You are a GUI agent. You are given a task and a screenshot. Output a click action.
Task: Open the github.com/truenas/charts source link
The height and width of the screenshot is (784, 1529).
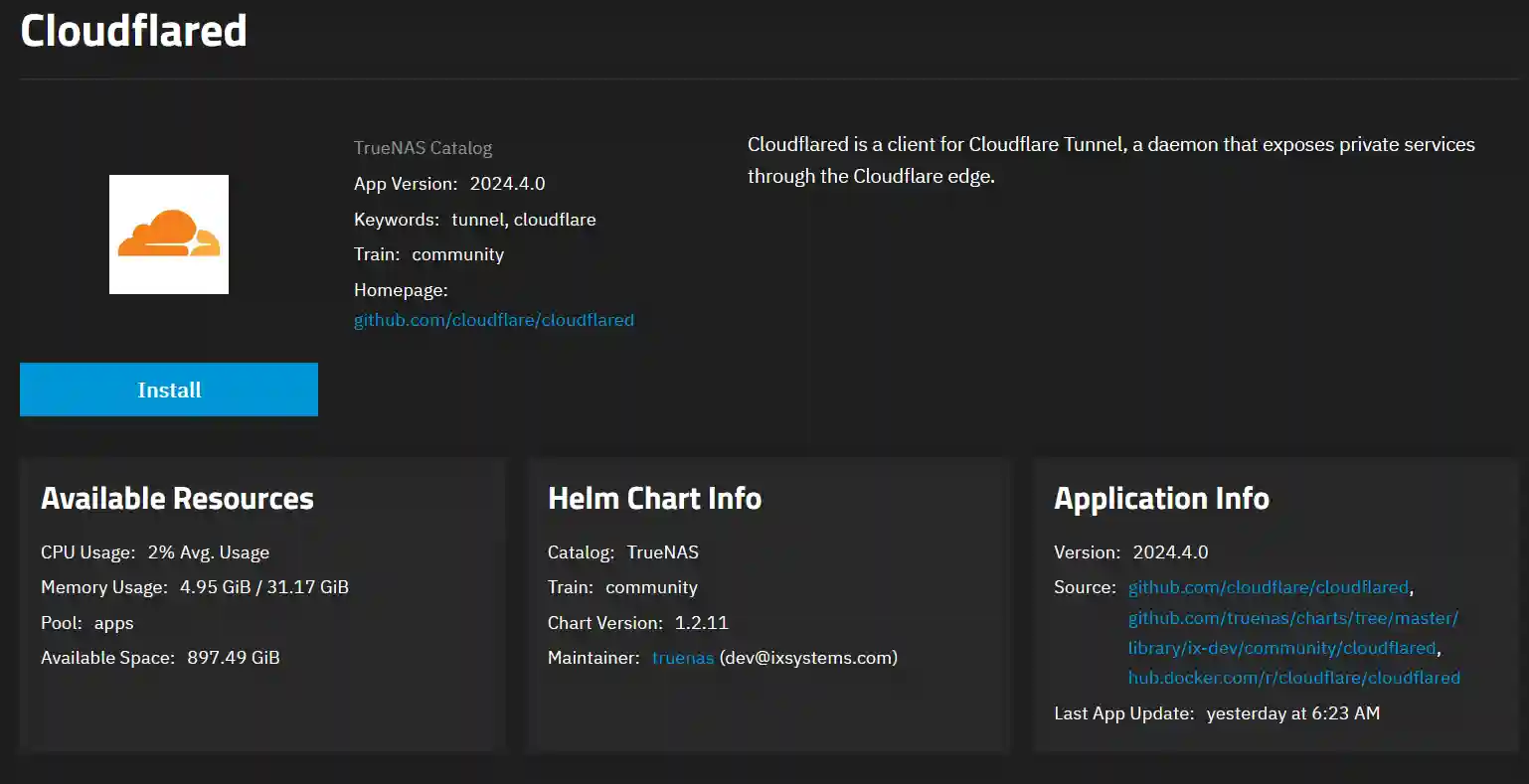coord(1292,617)
